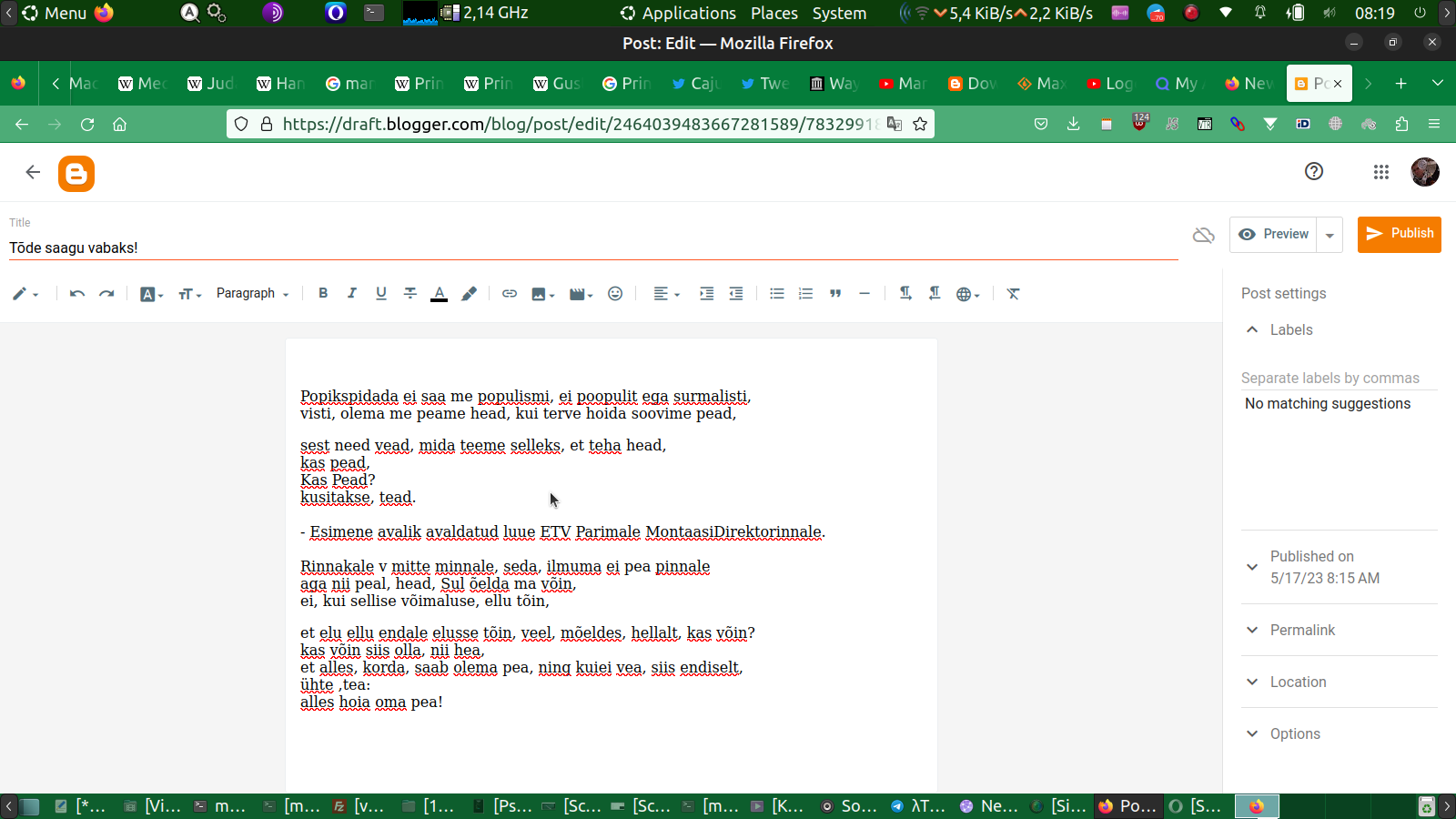This screenshot has height=819, width=1456.
Task: Set left-to-right text direction
Action: coord(905,293)
